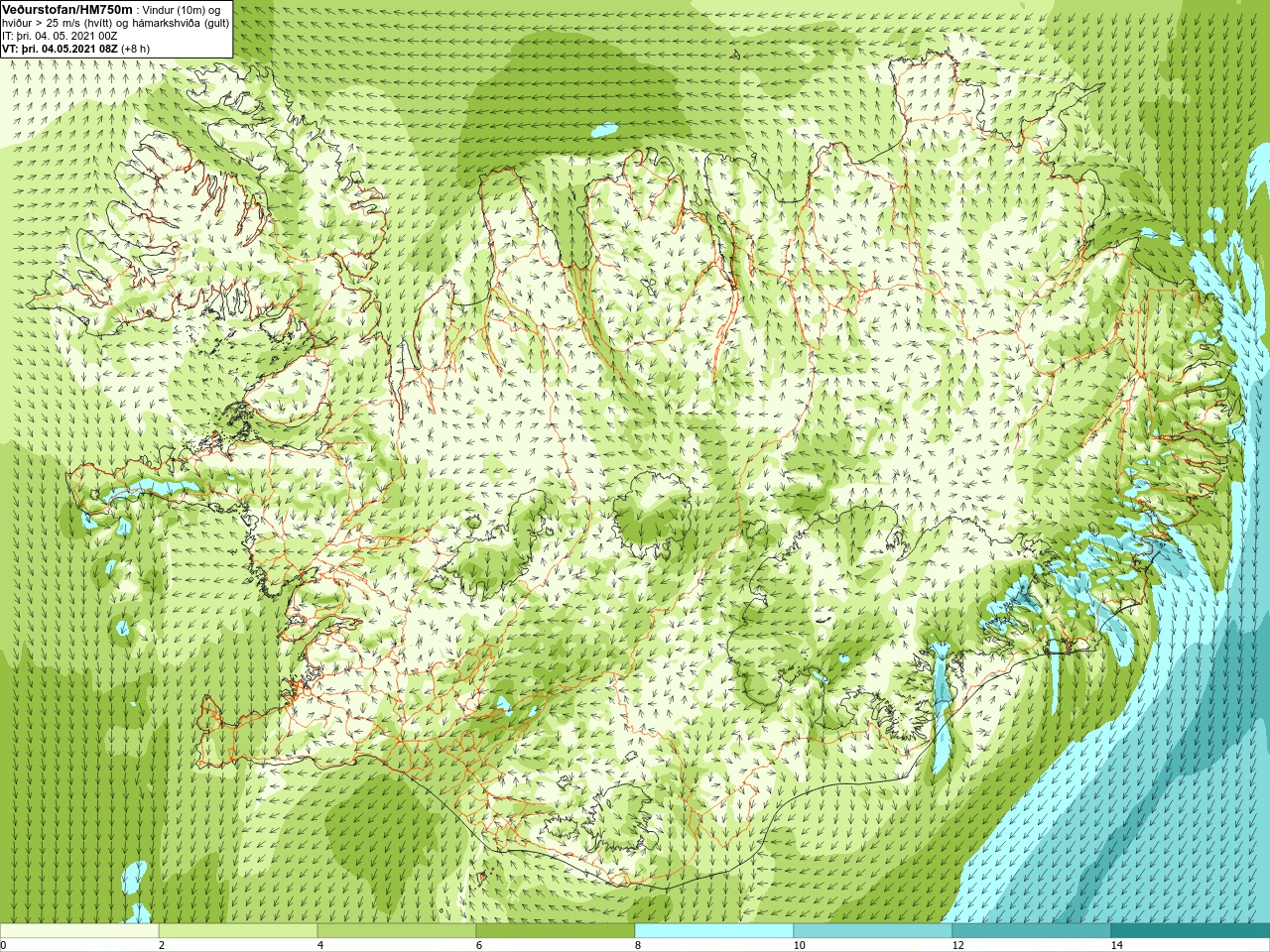This screenshot has width=1270, height=952.
Task: Click the 'IT: þri. 04. 05. 2021 00Z' line
Action: 60,35
